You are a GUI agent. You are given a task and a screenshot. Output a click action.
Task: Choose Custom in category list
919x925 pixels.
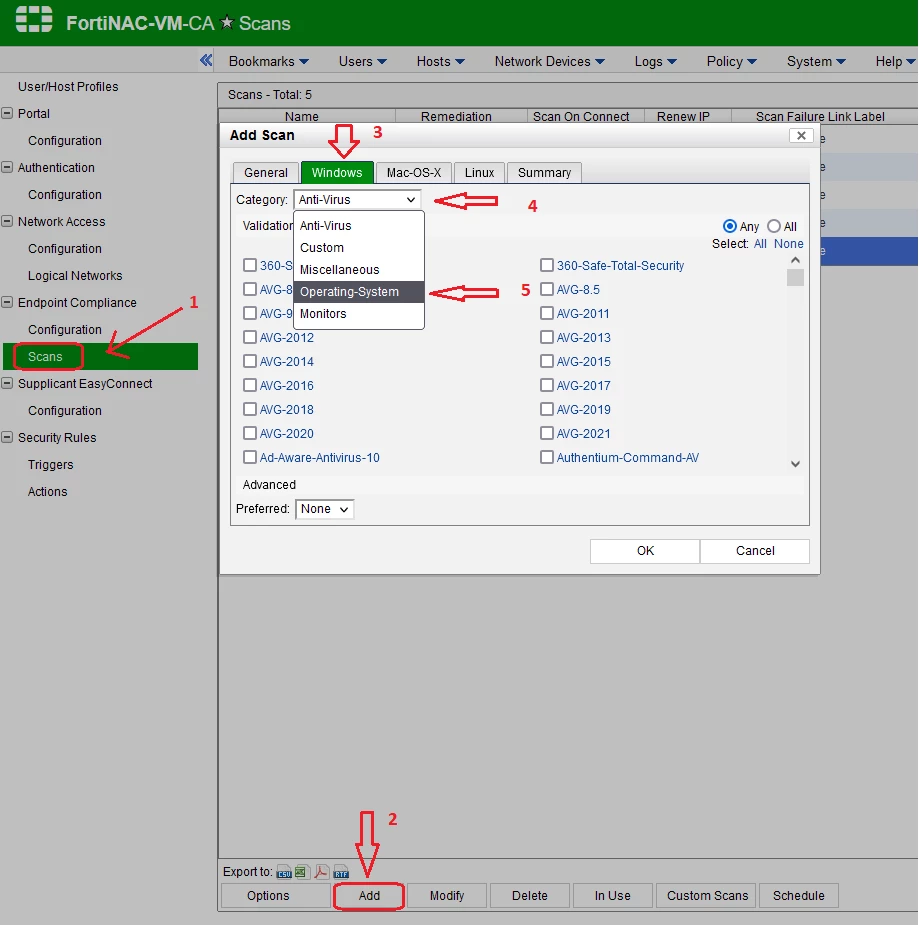pyautogui.click(x=359, y=248)
